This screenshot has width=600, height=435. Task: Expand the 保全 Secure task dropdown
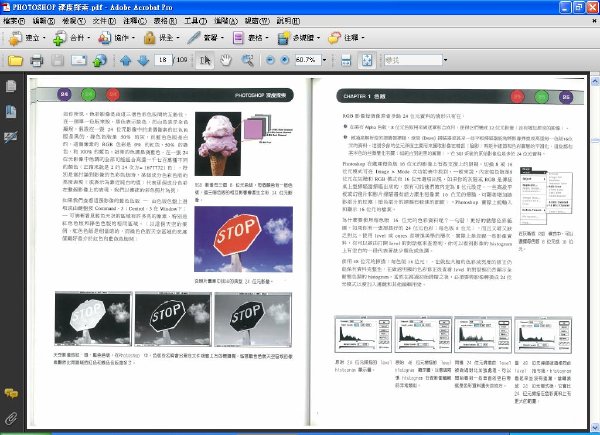[x=178, y=38]
